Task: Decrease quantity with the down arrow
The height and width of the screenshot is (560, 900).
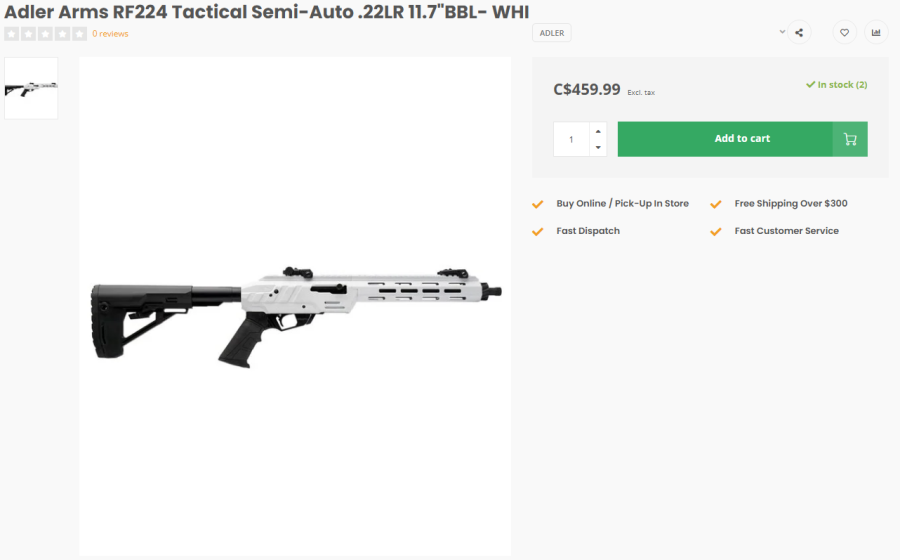Action: point(597,147)
